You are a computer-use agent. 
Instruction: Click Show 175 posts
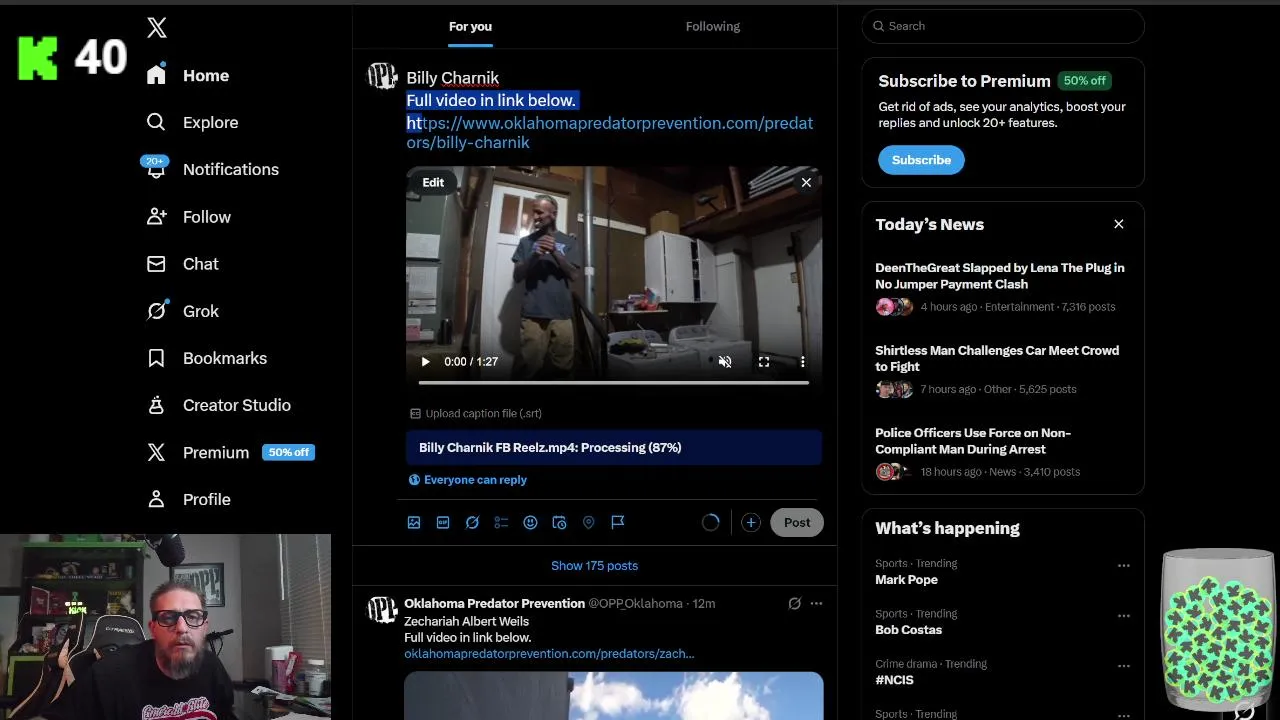pyautogui.click(x=594, y=566)
